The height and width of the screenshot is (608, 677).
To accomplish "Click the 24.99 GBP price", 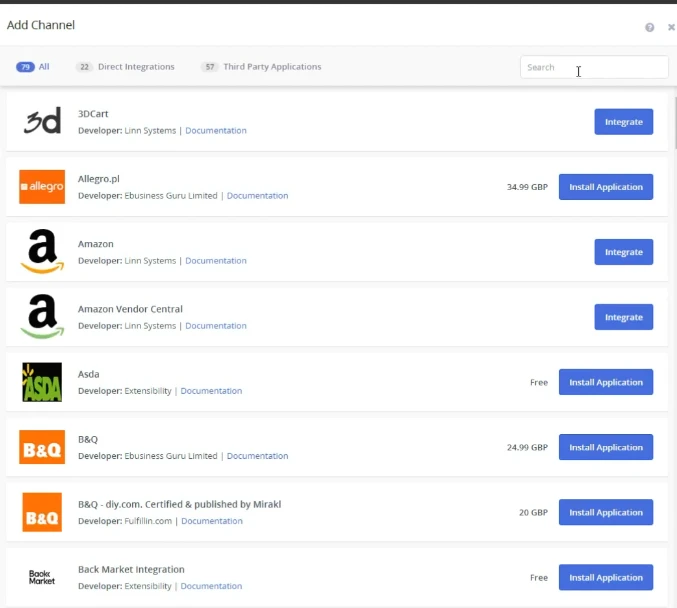I will (527, 447).
